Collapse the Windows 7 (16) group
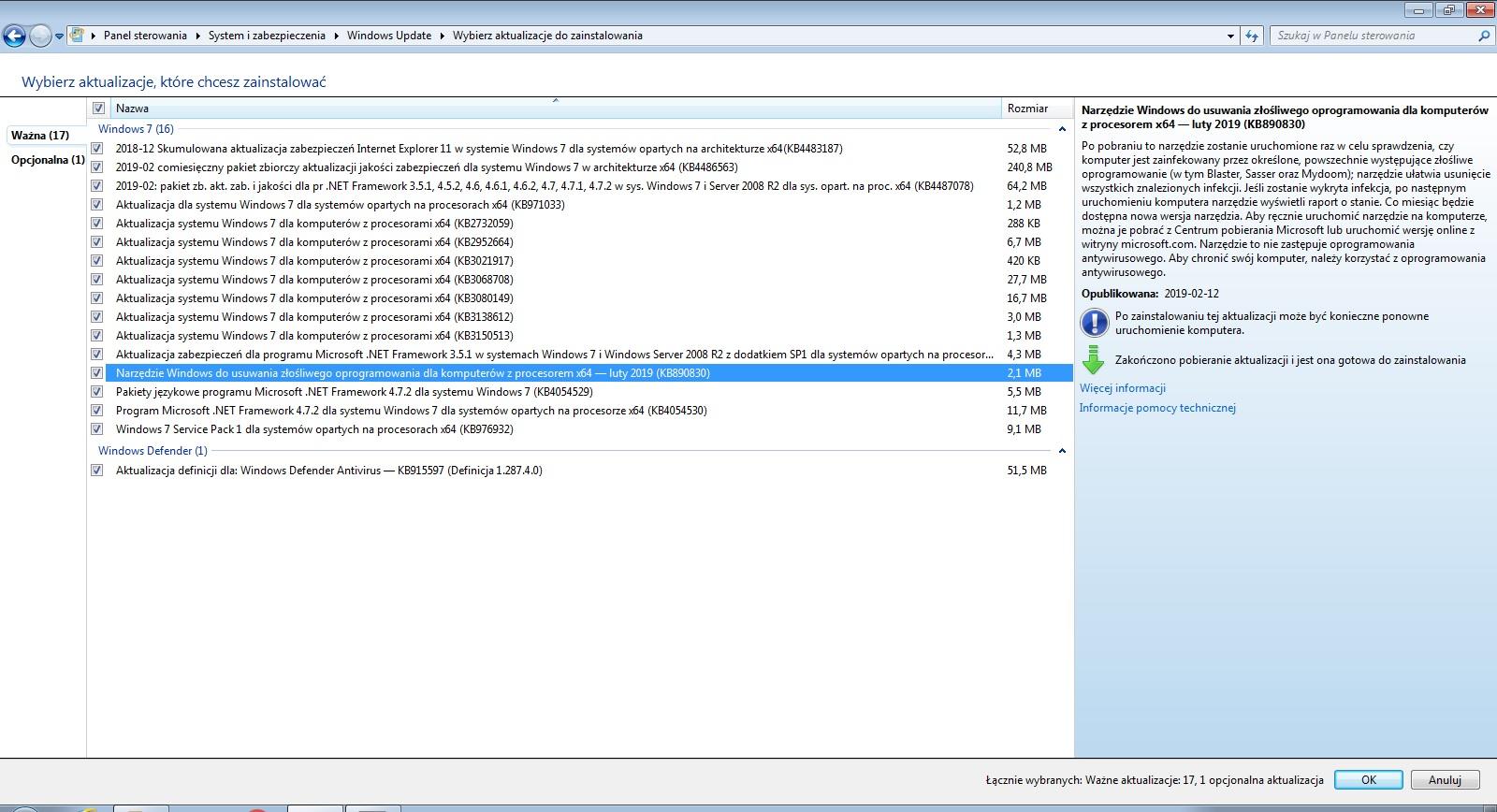1497x812 pixels. [1062, 129]
